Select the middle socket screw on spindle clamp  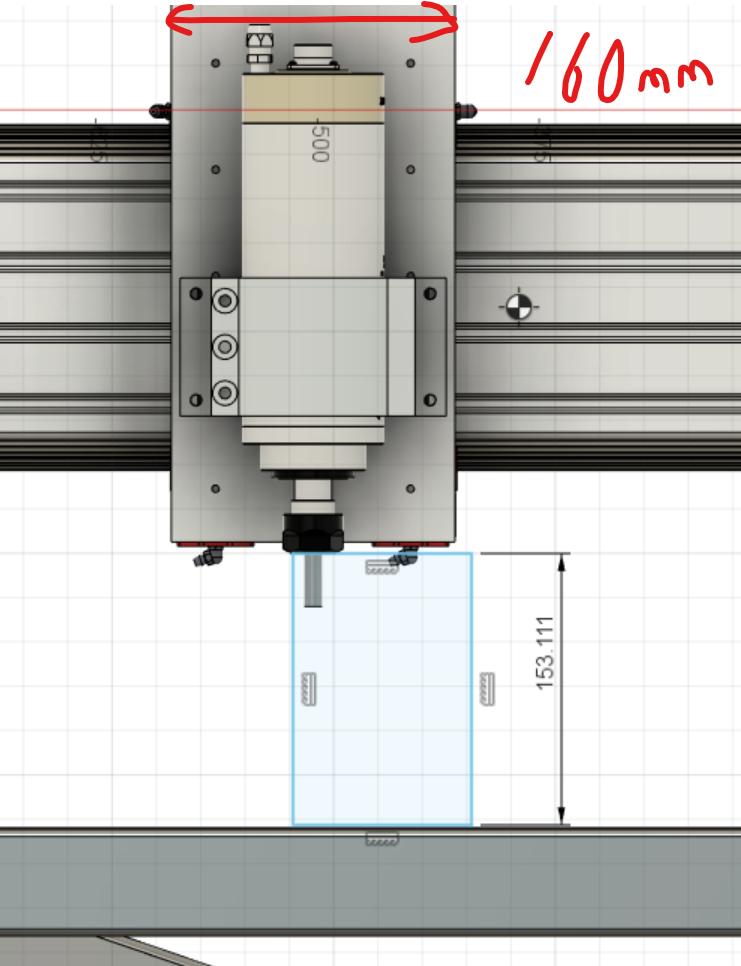coord(226,347)
